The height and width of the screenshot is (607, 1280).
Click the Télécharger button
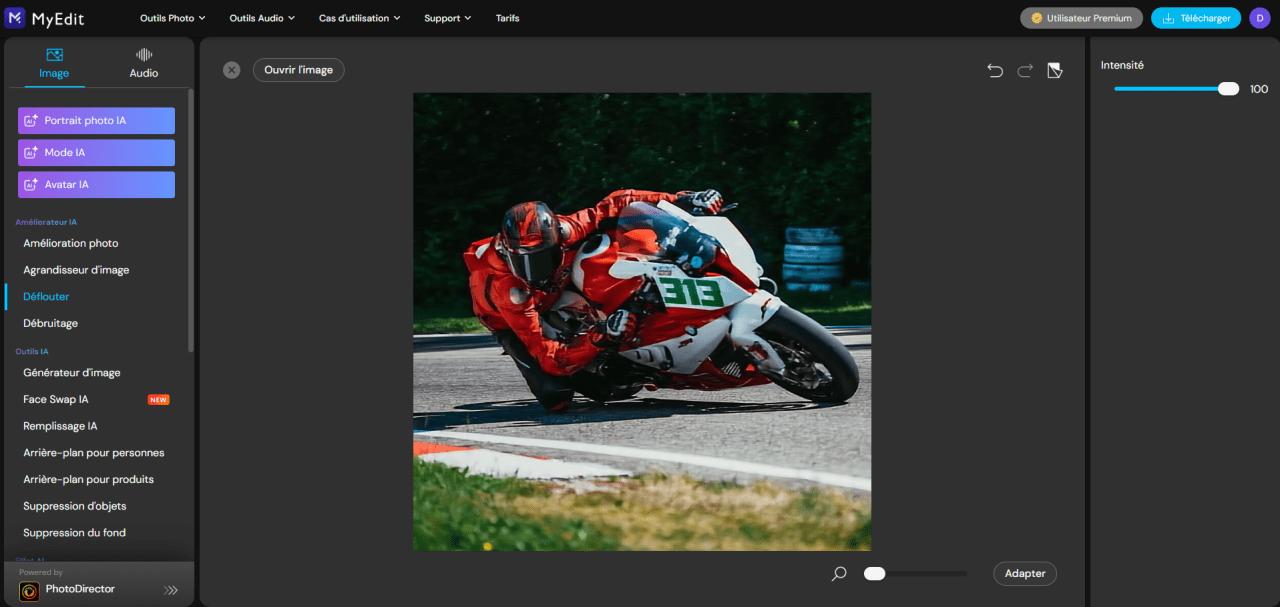click(1195, 17)
